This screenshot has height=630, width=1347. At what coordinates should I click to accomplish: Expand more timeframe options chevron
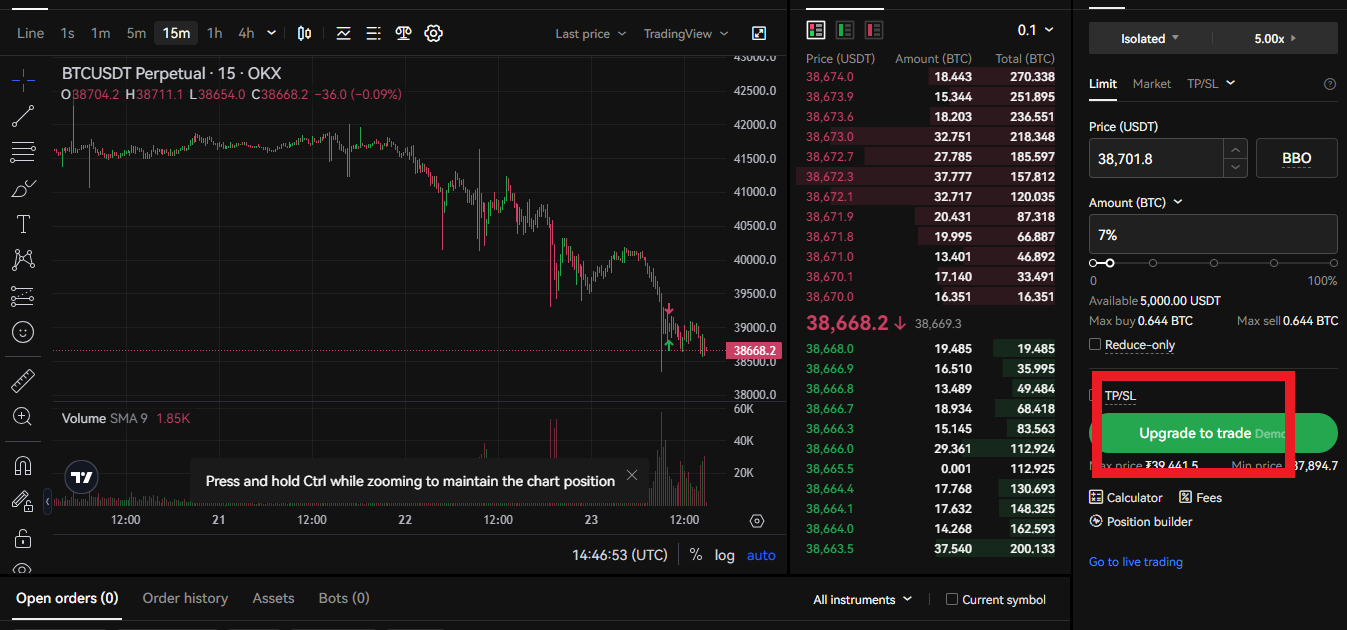pyautogui.click(x=272, y=33)
